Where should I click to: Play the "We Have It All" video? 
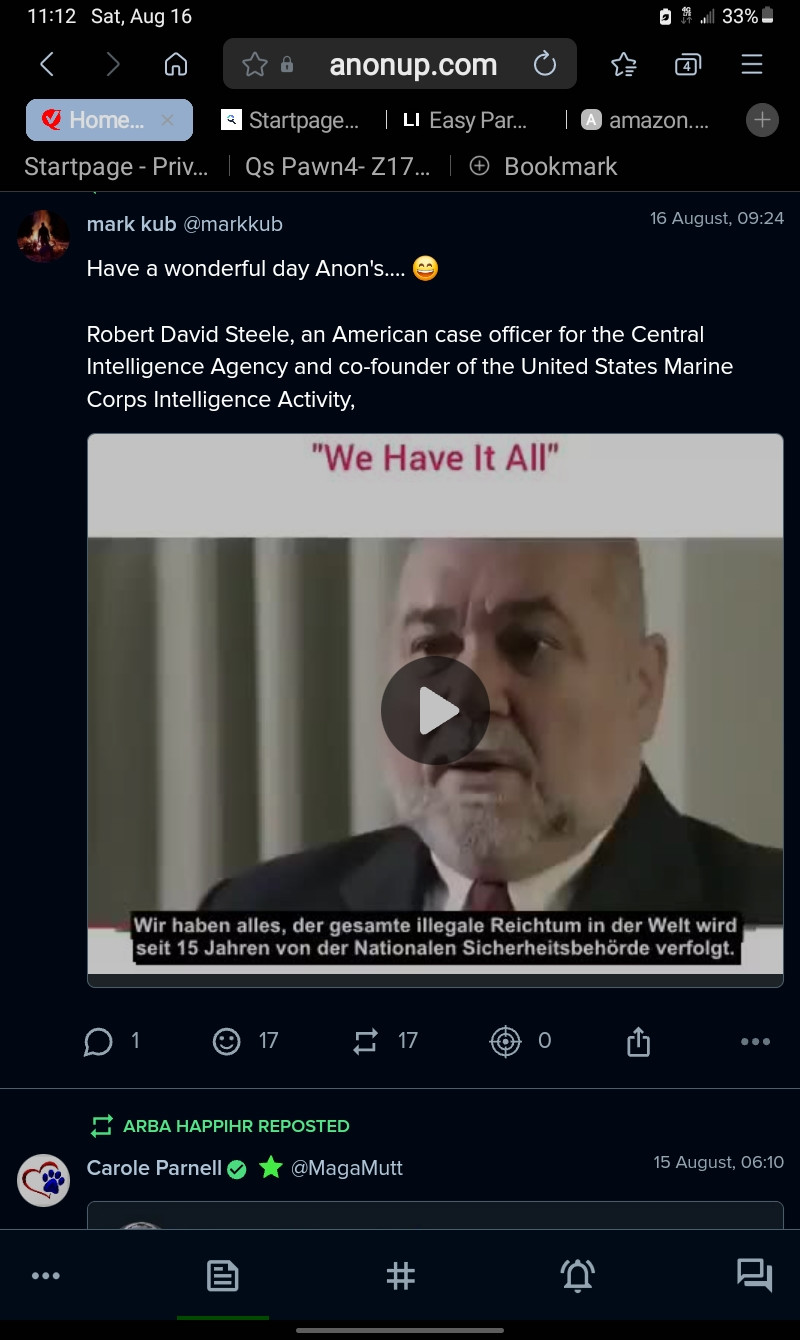pyautogui.click(x=435, y=710)
